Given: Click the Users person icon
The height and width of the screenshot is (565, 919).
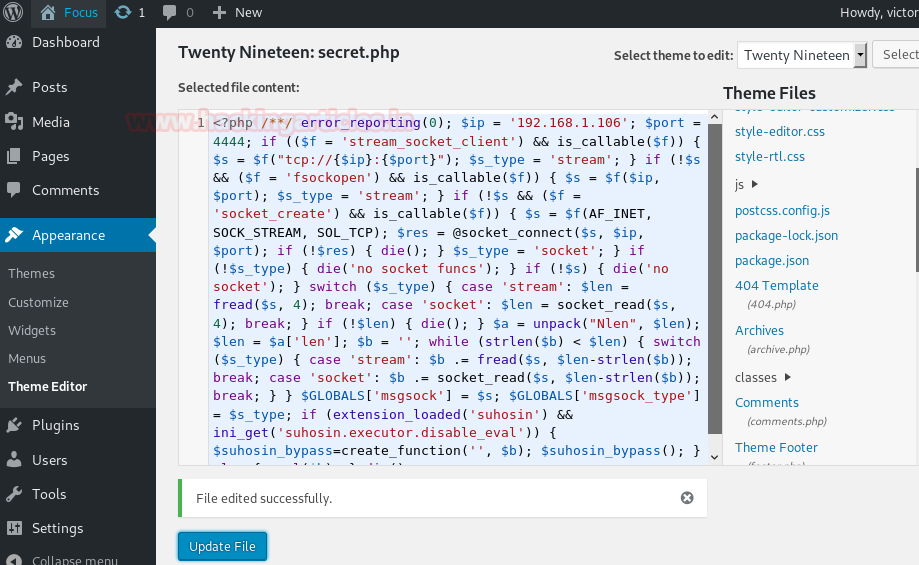Looking at the screenshot, I should (x=14, y=460).
